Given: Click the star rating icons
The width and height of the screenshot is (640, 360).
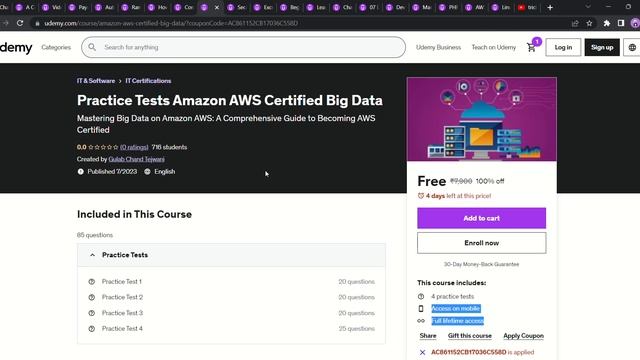Looking at the screenshot, I should tap(103, 147).
